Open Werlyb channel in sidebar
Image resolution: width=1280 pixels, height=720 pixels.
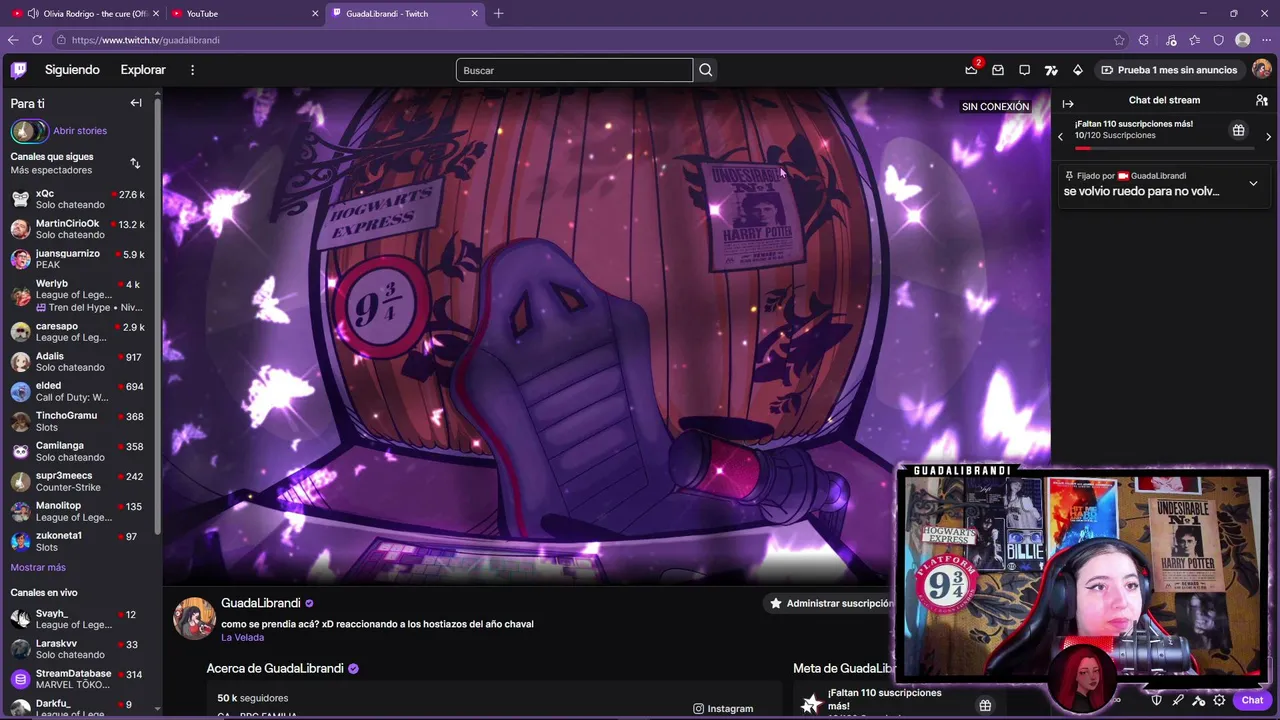[x=78, y=295]
